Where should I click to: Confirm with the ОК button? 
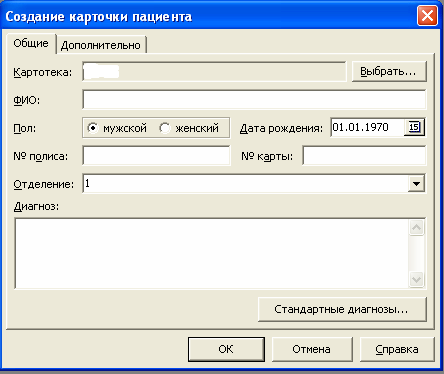226,349
